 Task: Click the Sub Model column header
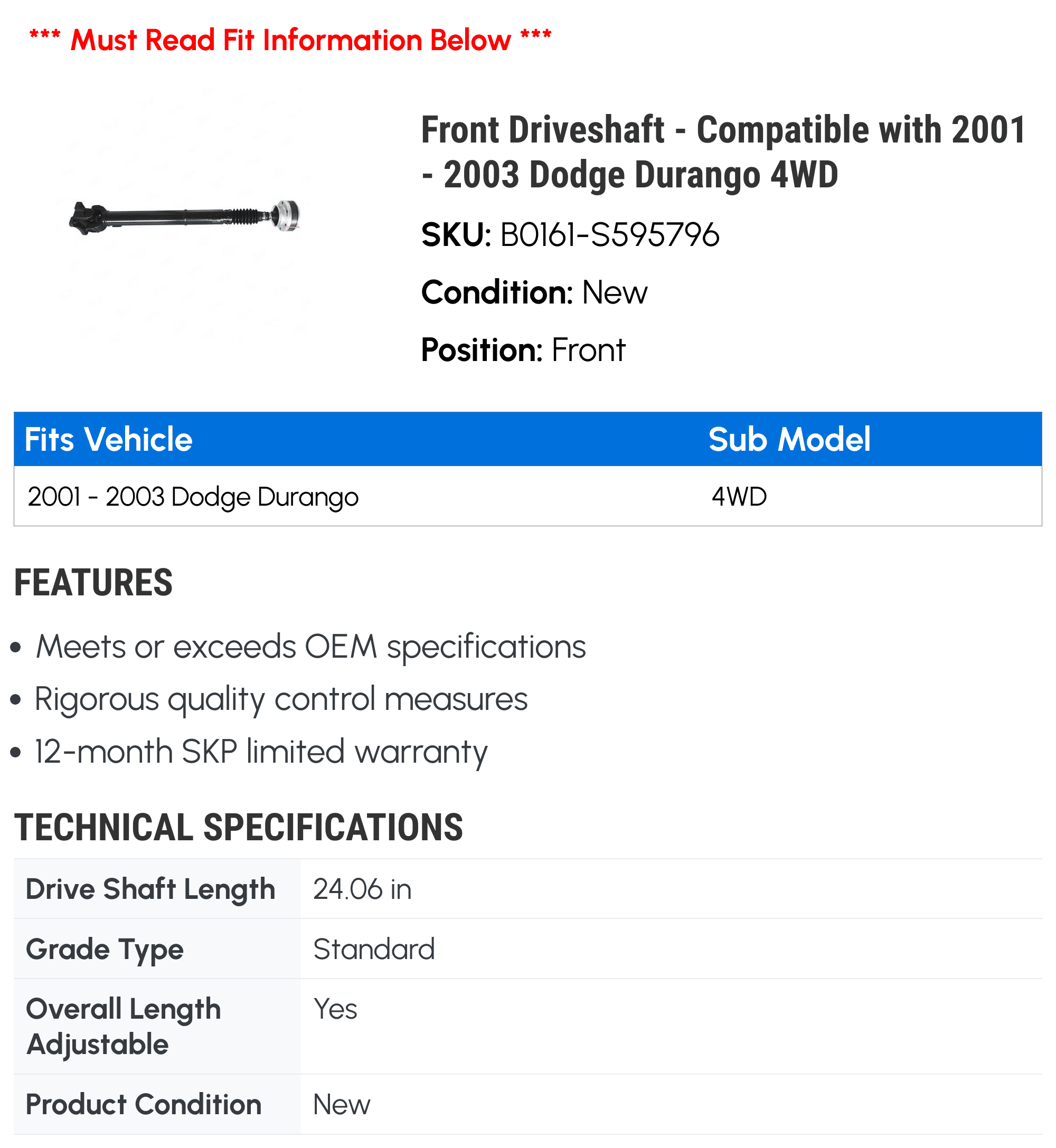click(x=789, y=439)
